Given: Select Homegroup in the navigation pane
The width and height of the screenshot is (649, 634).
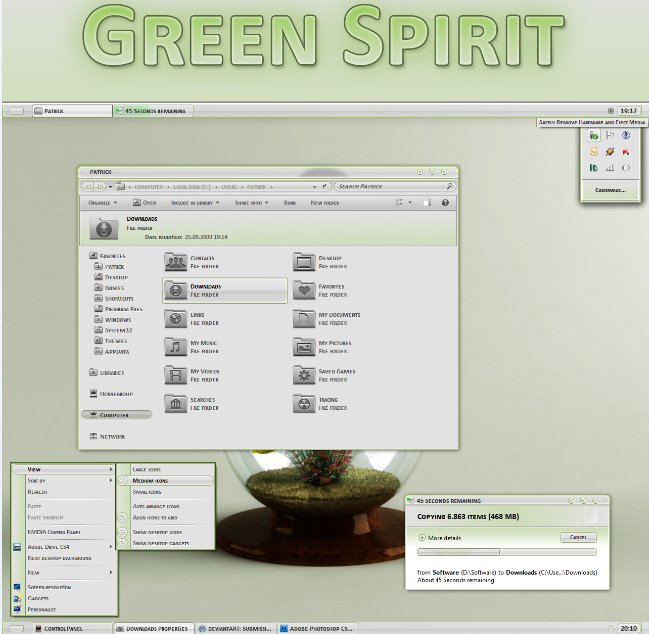Looking at the screenshot, I should pyautogui.click(x=111, y=394).
